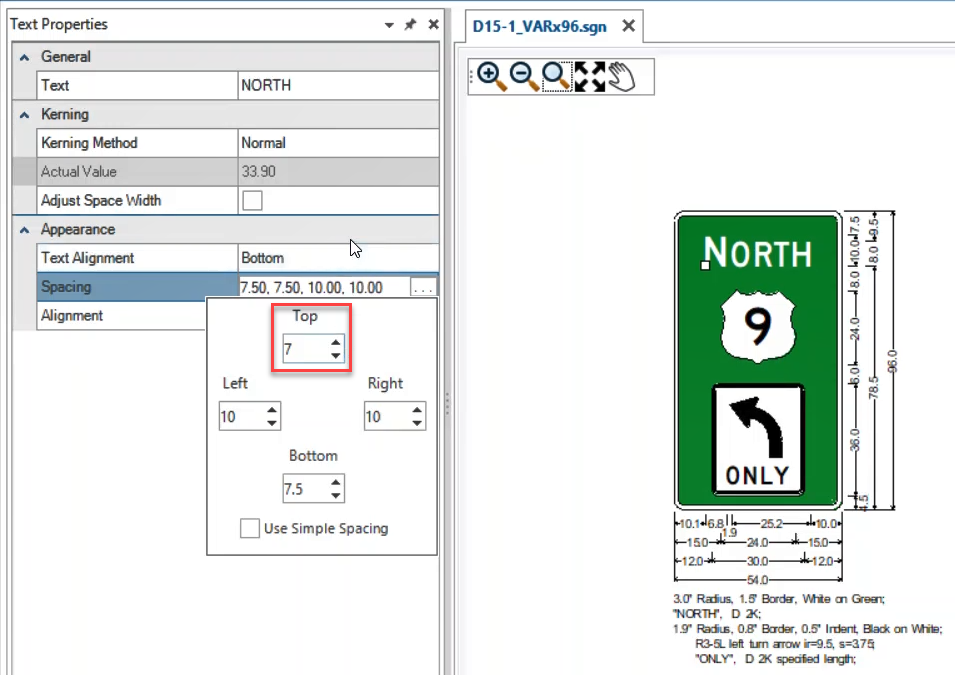The image size is (955, 675).
Task: Click the Zoom In magnifier icon
Action: click(x=492, y=77)
